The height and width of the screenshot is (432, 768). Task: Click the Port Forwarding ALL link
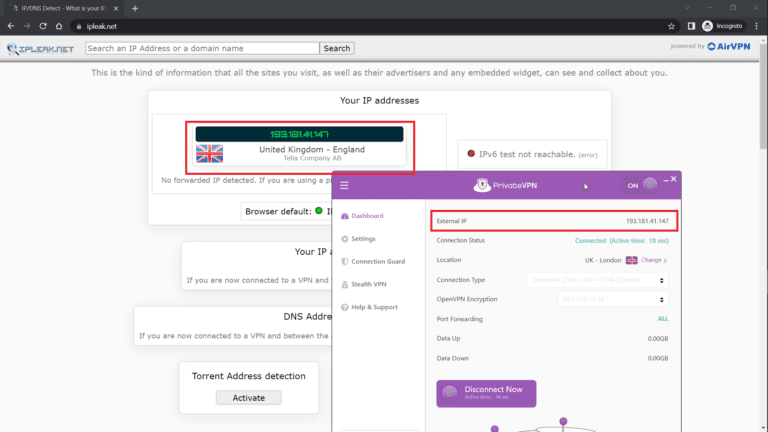pyautogui.click(x=662, y=319)
